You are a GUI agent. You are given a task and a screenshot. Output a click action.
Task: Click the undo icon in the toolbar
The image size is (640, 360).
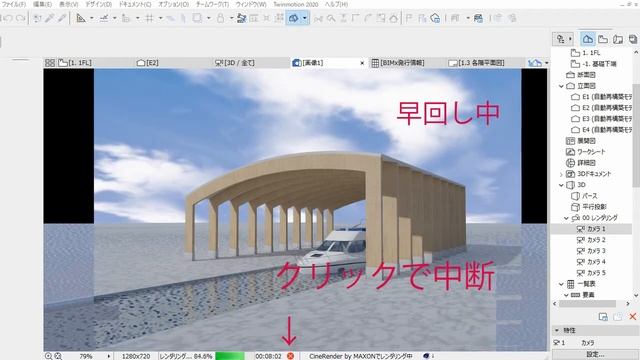[x=8, y=18]
